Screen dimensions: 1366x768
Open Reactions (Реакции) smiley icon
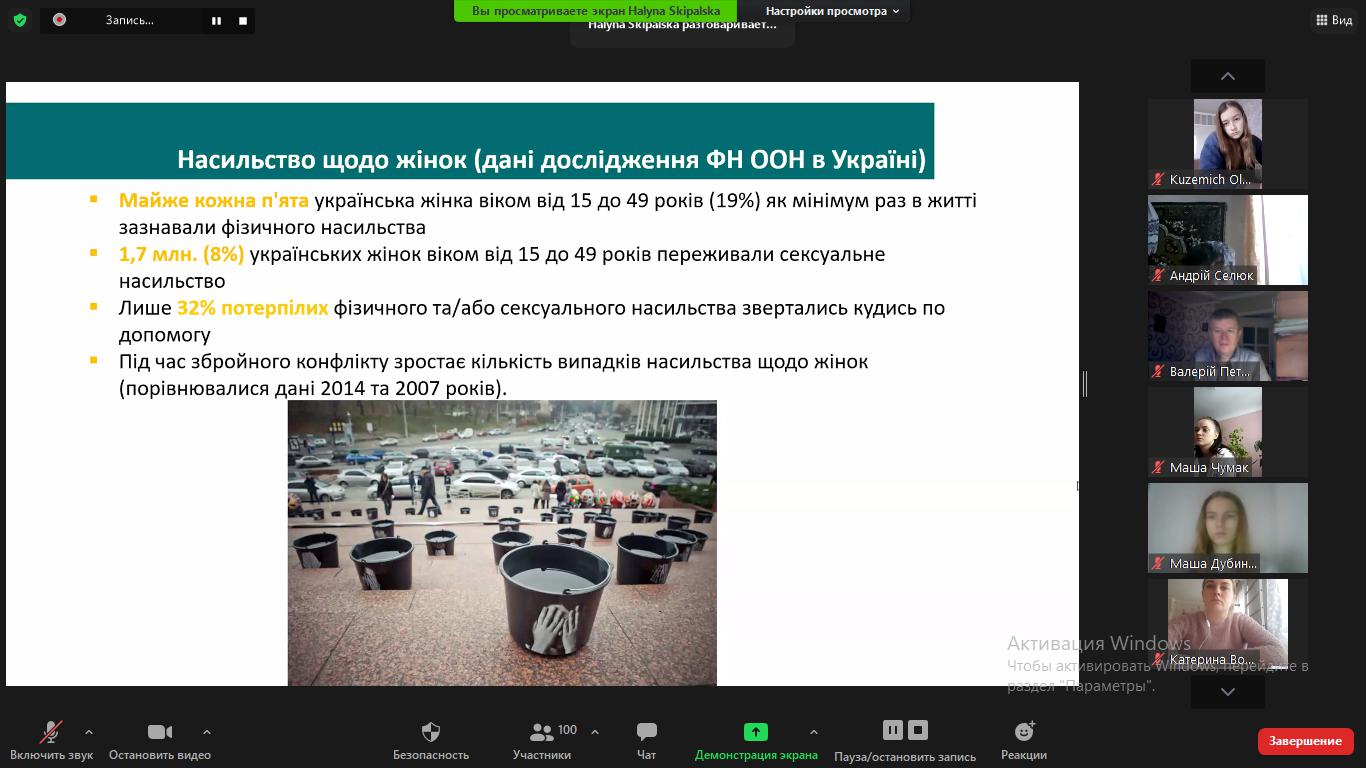click(x=1024, y=732)
